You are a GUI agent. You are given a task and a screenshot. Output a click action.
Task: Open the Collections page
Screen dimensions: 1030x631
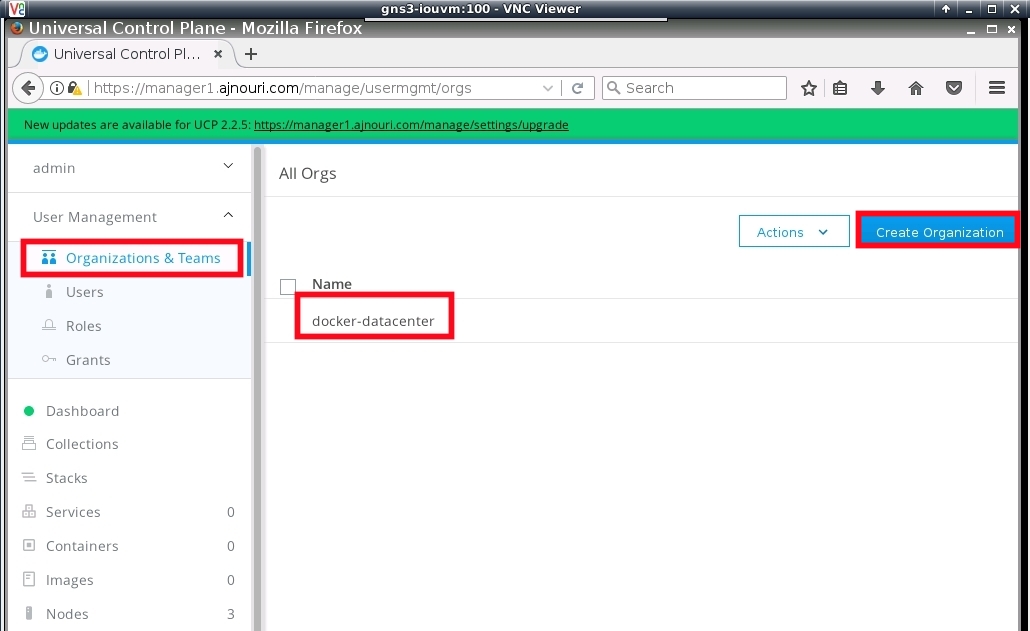click(82, 444)
